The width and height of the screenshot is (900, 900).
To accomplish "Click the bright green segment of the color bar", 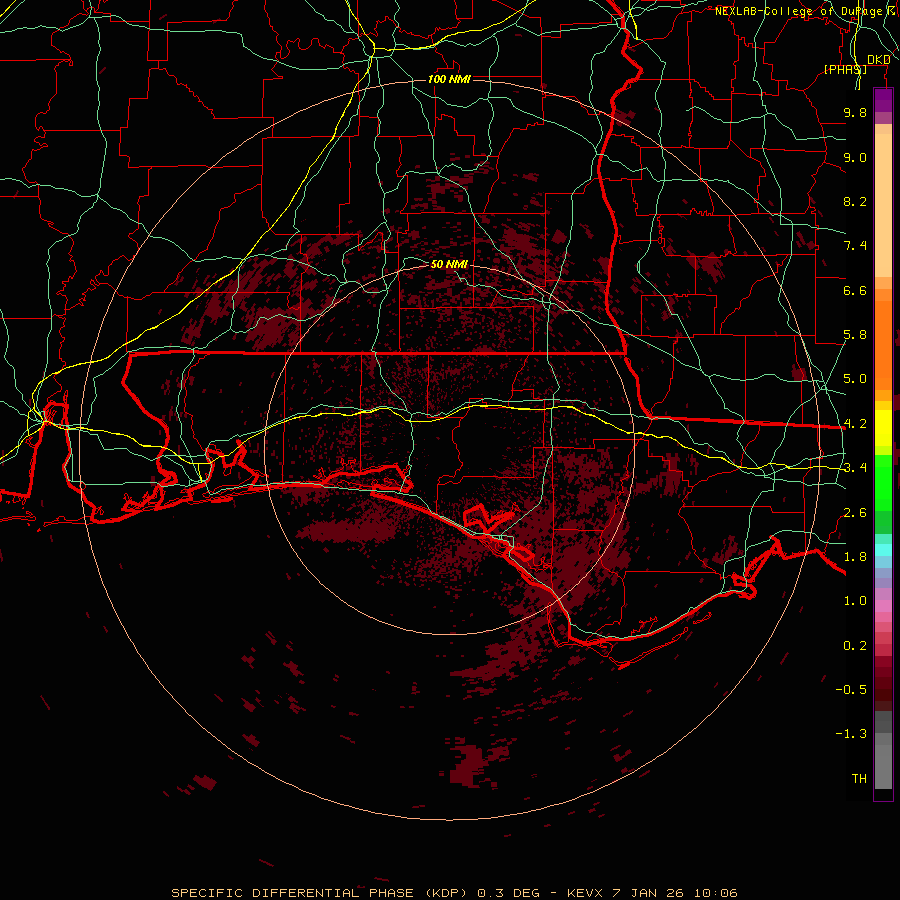I will [883, 482].
